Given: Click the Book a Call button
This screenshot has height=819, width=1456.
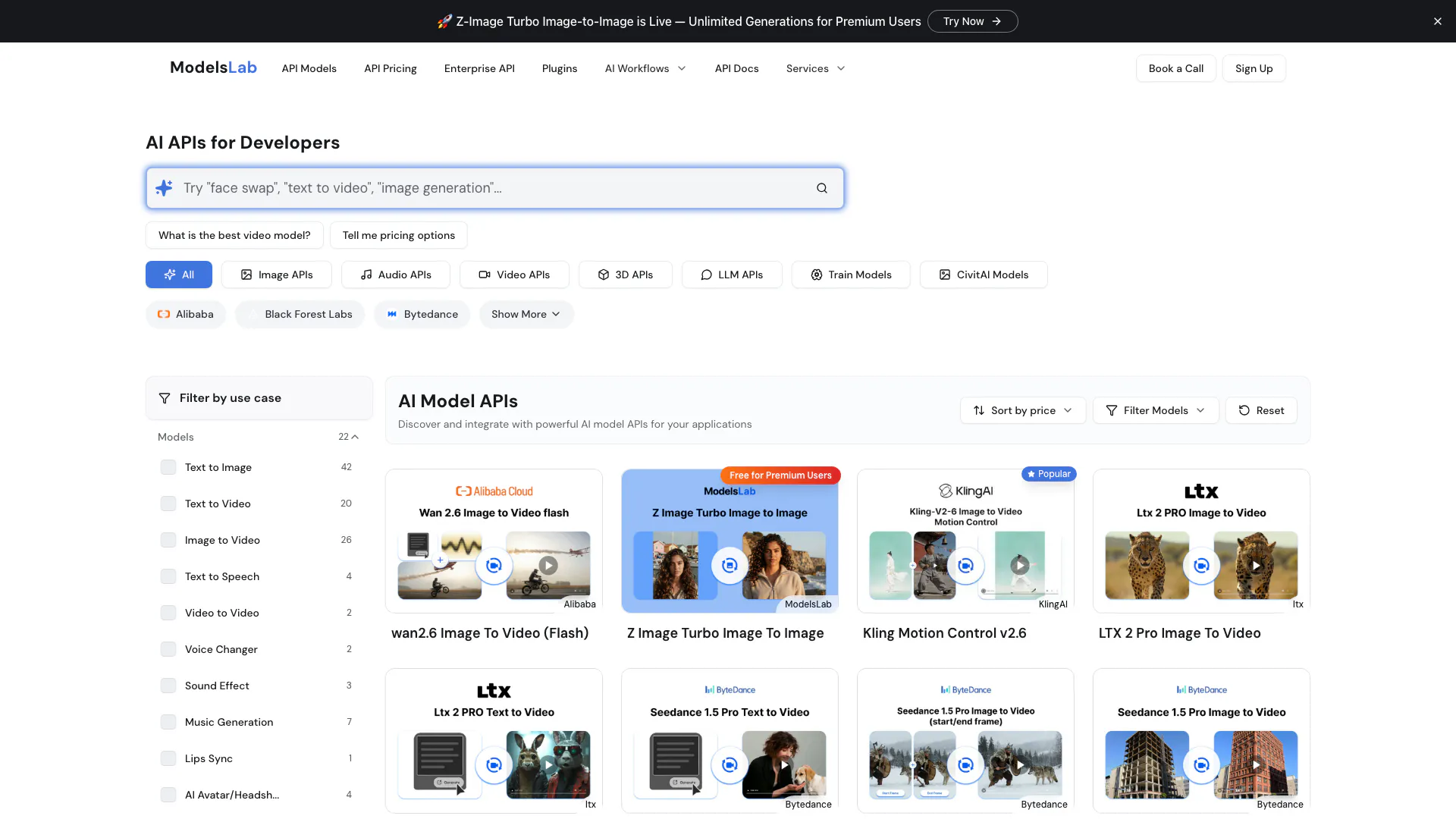Looking at the screenshot, I should pos(1175,68).
